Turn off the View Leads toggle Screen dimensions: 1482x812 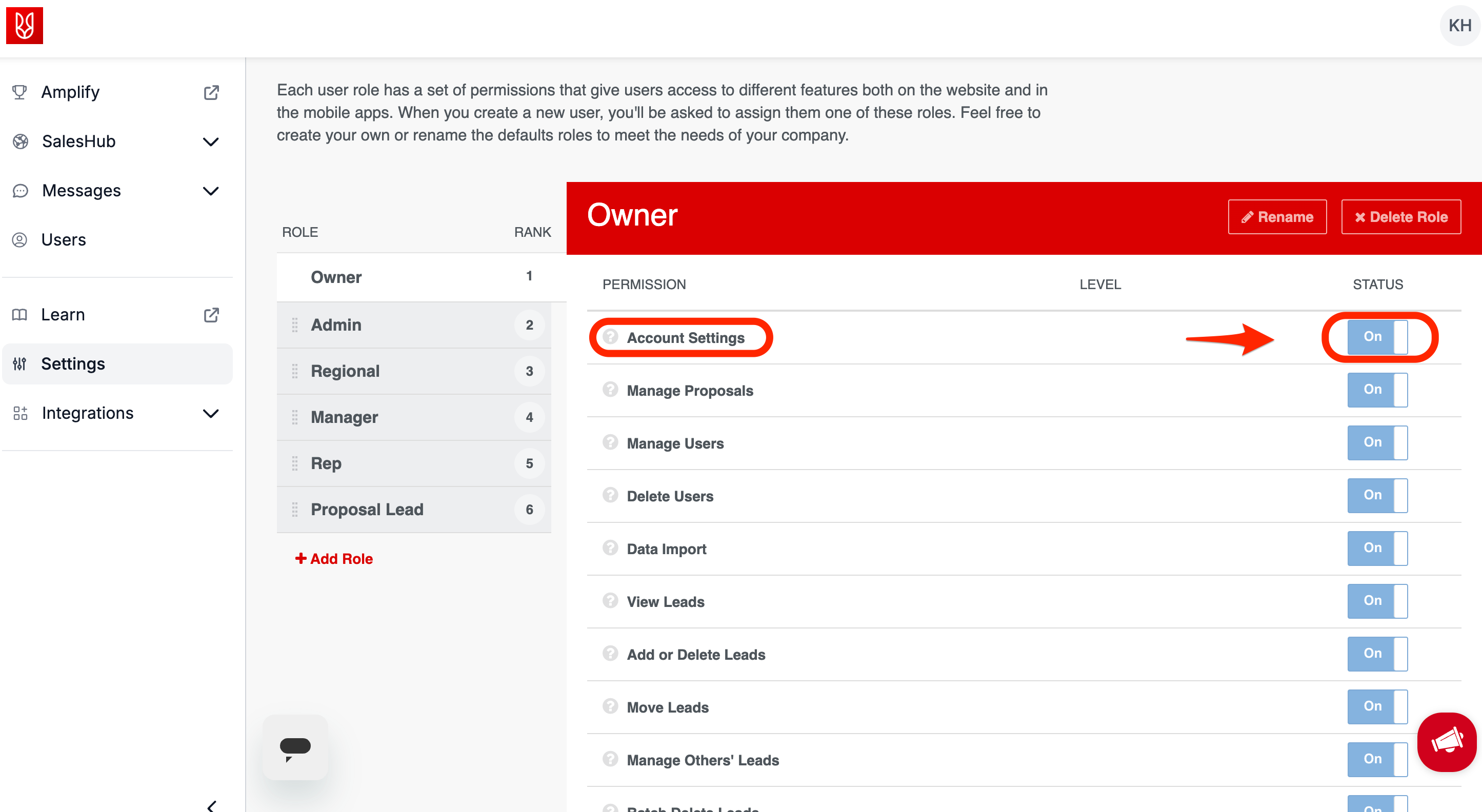tap(1377, 601)
